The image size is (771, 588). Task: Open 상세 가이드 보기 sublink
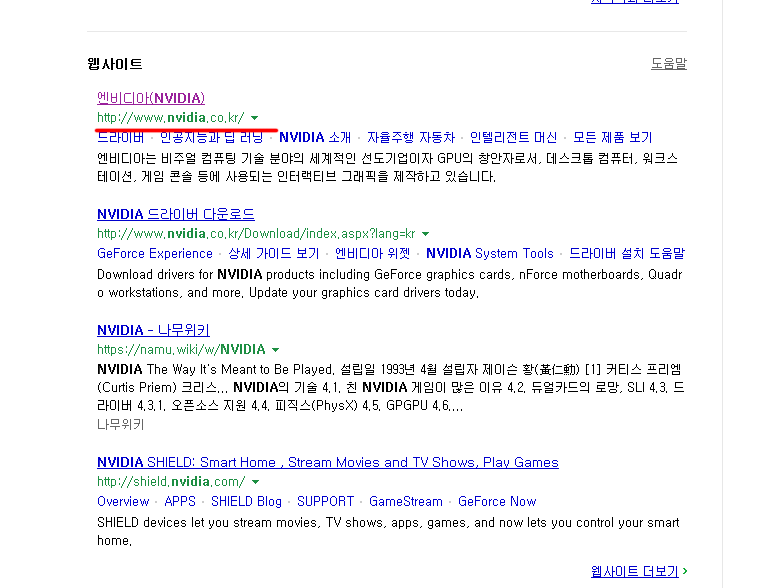tap(274, 253)
